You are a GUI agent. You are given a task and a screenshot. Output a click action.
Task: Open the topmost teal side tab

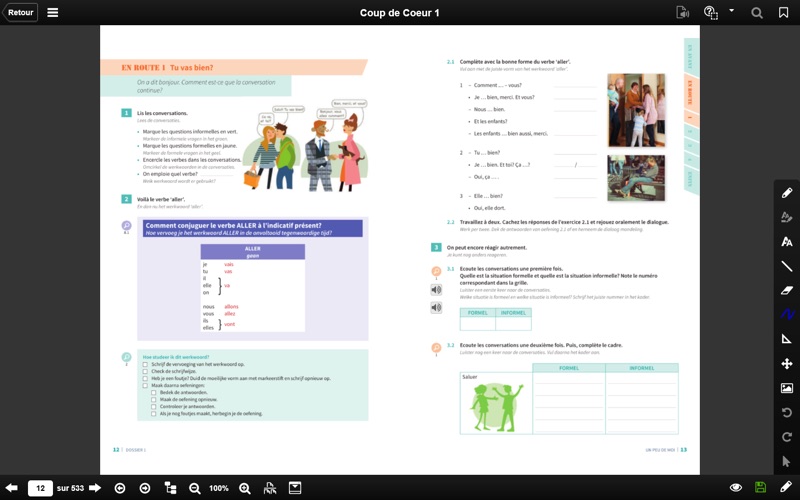(x=691, y=56)
